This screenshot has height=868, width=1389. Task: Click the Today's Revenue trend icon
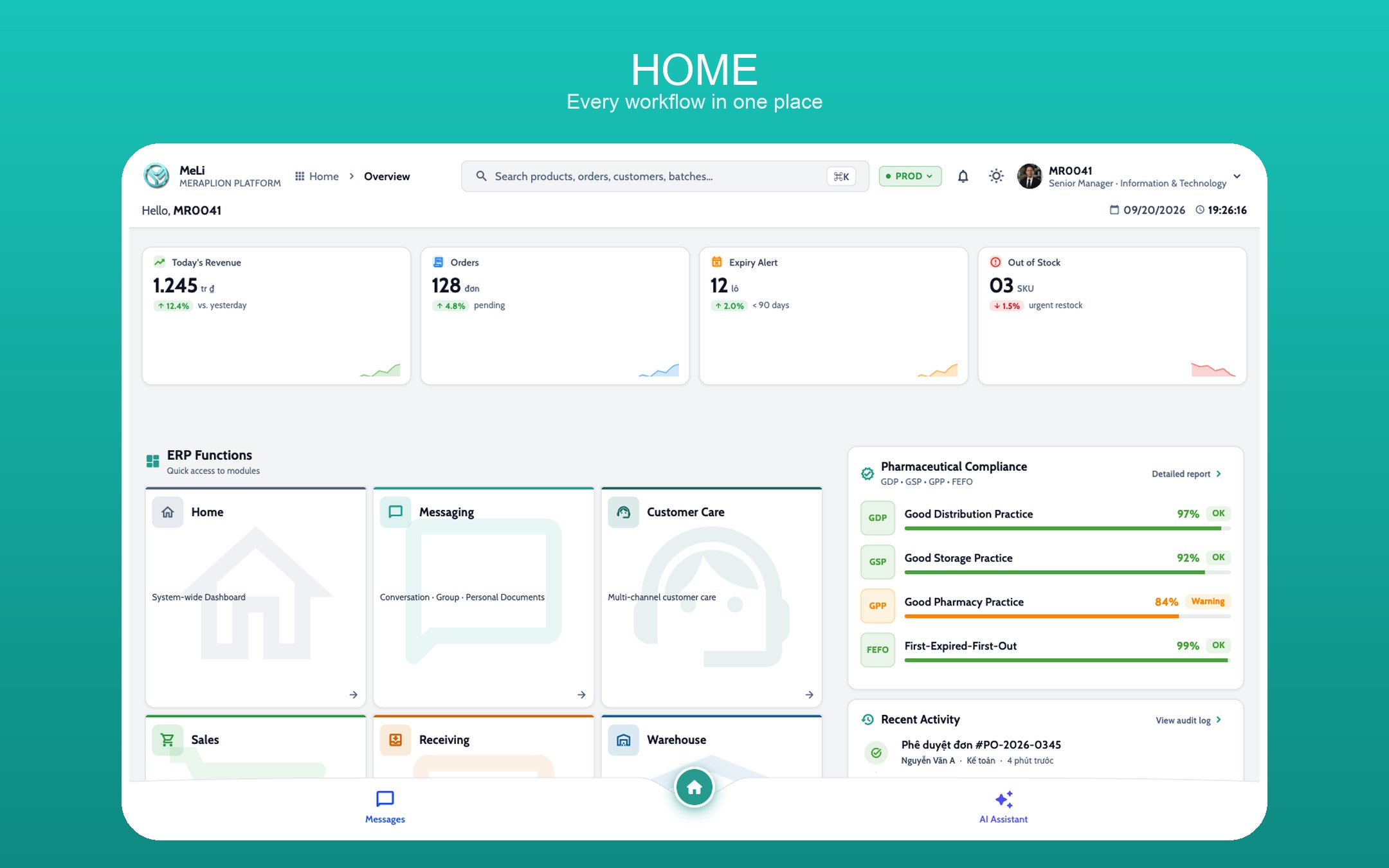[159, 262]
